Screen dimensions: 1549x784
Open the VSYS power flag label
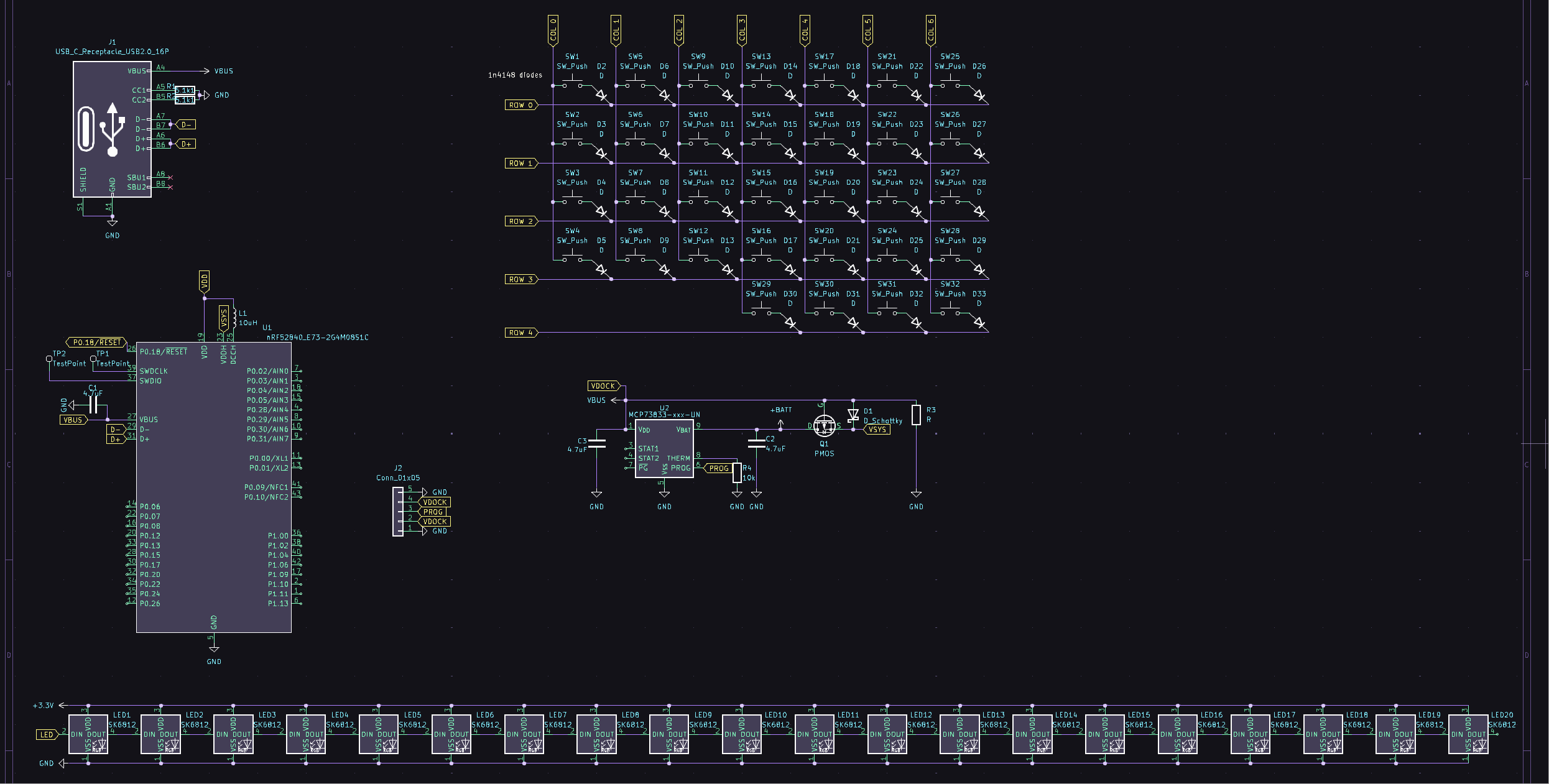(x=878, y=429)
